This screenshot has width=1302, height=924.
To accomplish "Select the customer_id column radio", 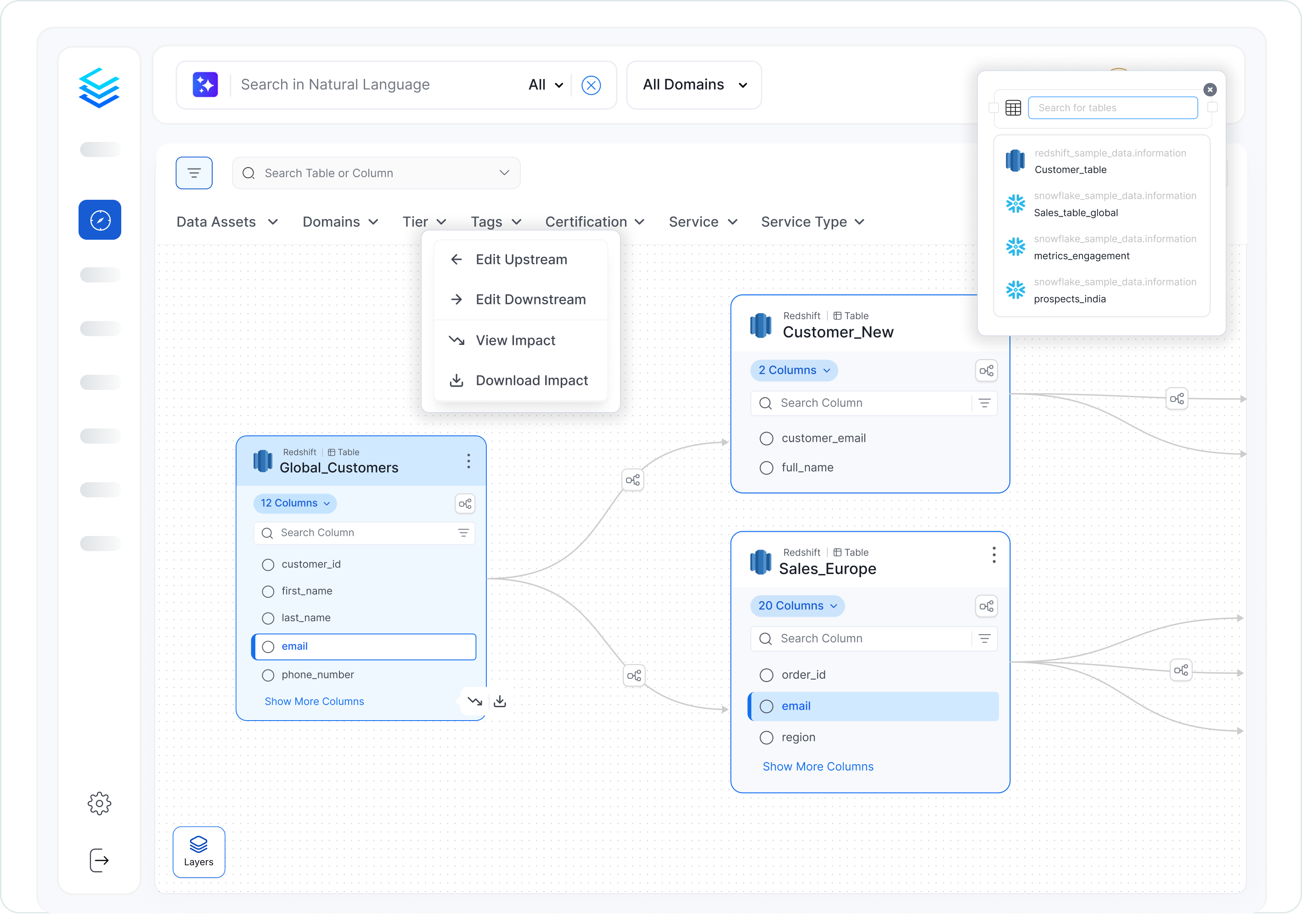I will [268, 564].
